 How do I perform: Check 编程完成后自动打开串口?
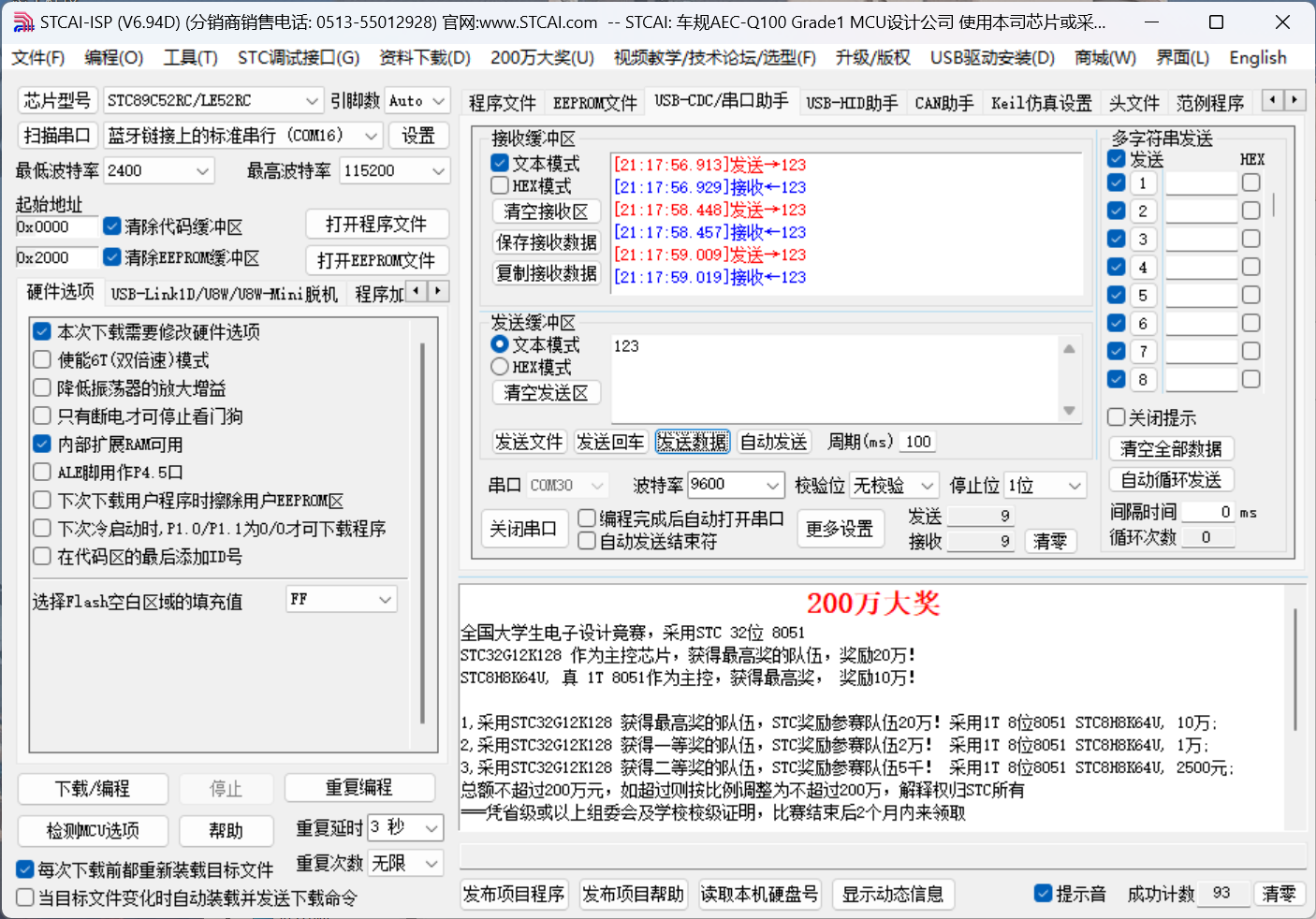click(x=587, y=518)
